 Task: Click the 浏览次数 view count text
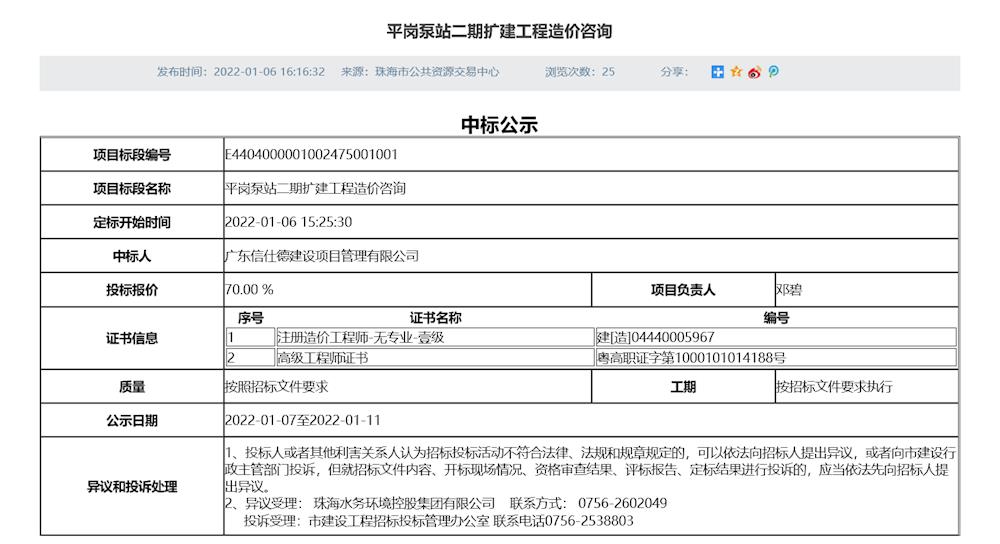pos(579,72)
